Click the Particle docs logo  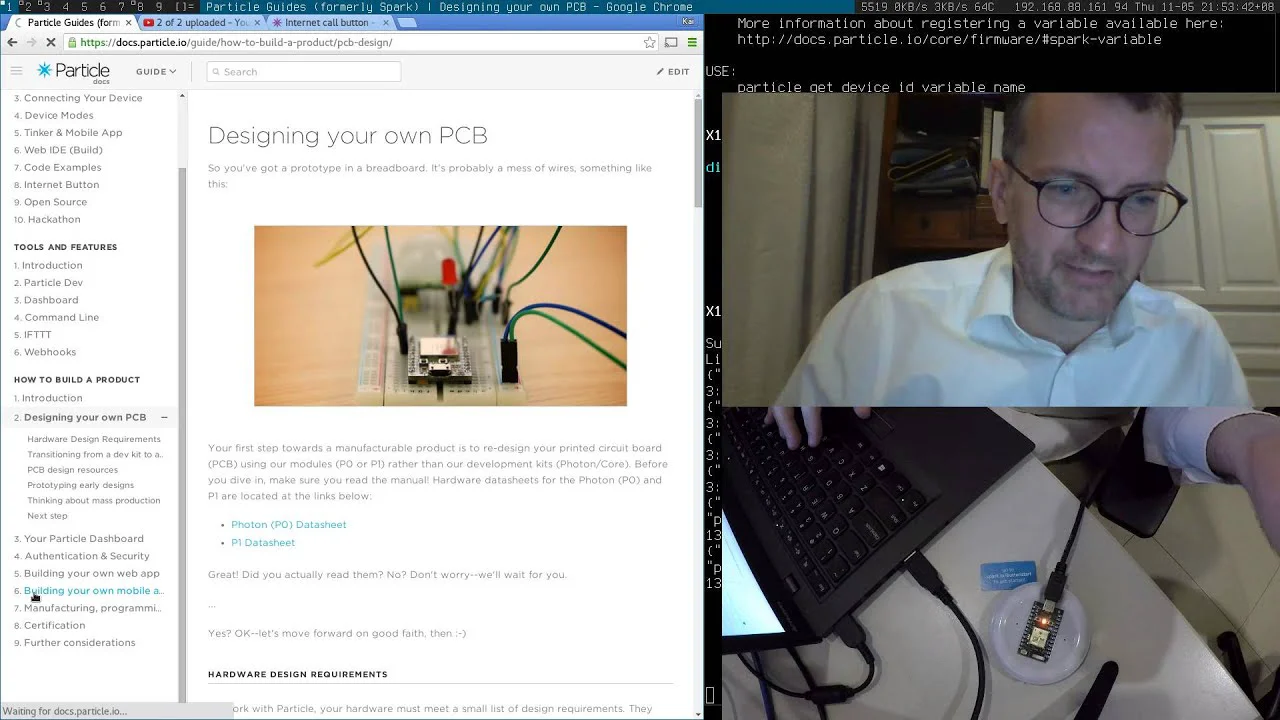[73, 71]
